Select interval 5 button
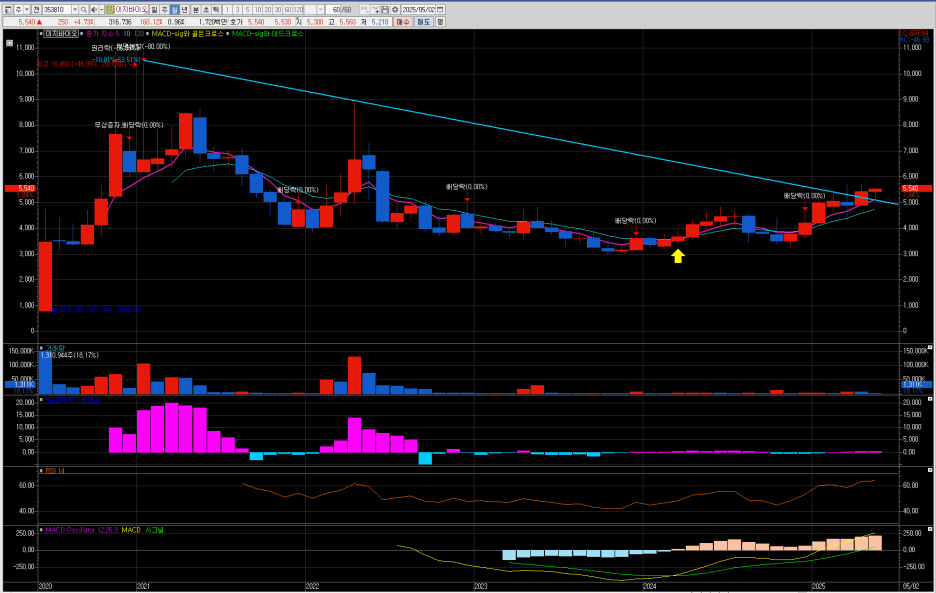The image size is (936, 593). tap(248, 10)
